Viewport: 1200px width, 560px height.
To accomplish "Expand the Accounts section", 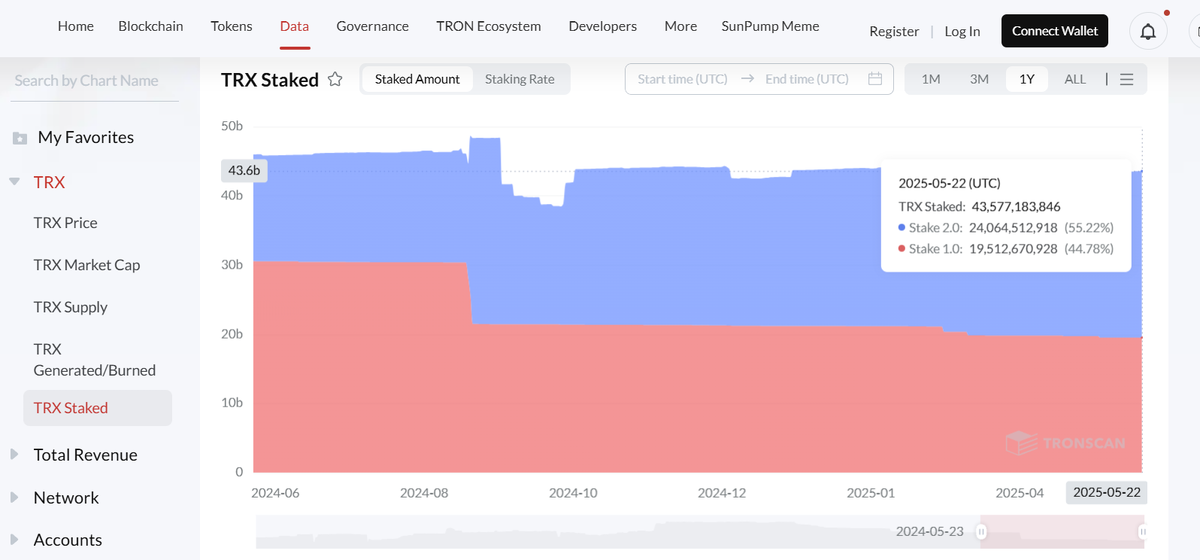I will click(x=14, y=539).
